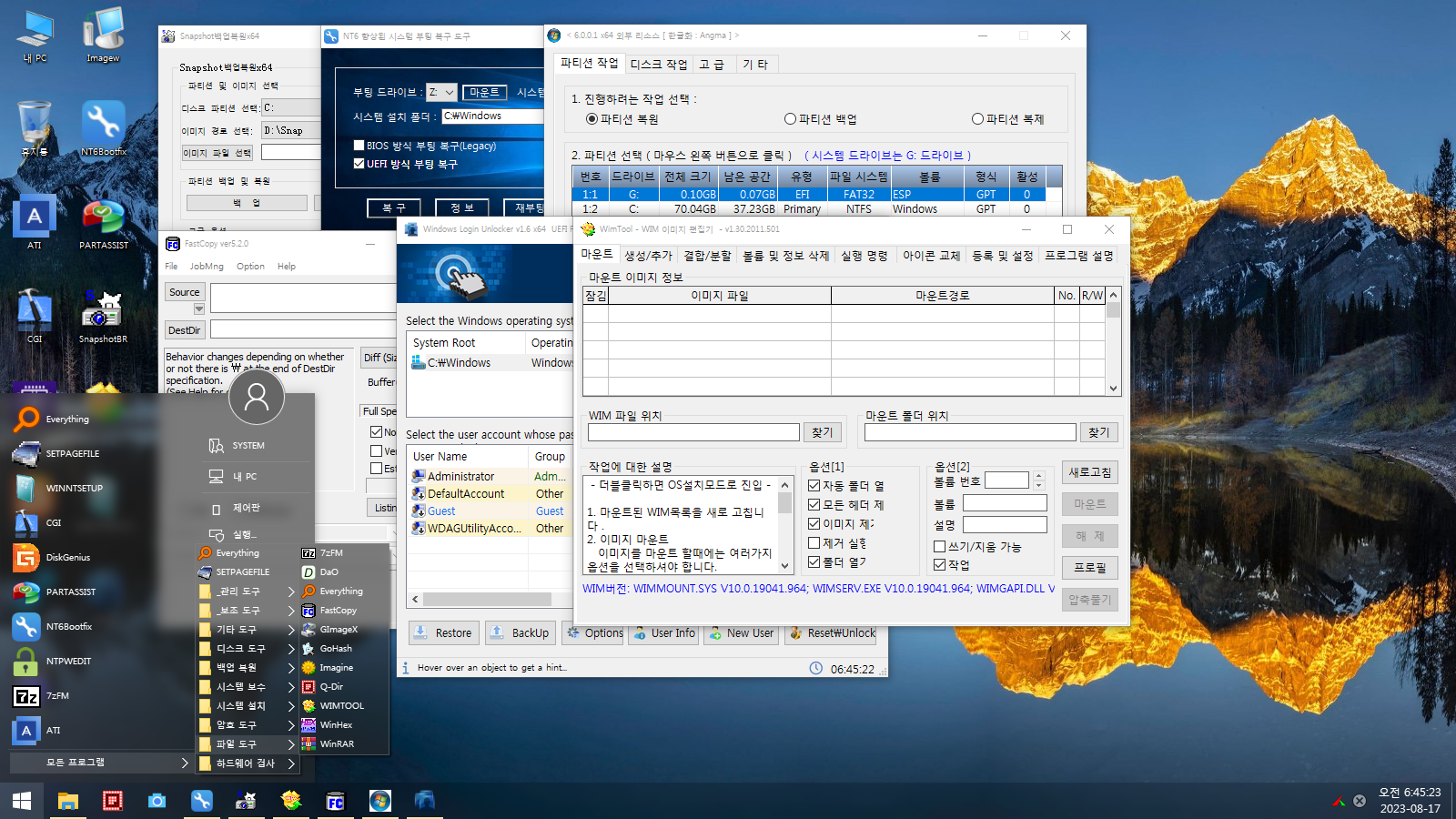Click the 마운트 폴더 위치 input field

(970, 432)
